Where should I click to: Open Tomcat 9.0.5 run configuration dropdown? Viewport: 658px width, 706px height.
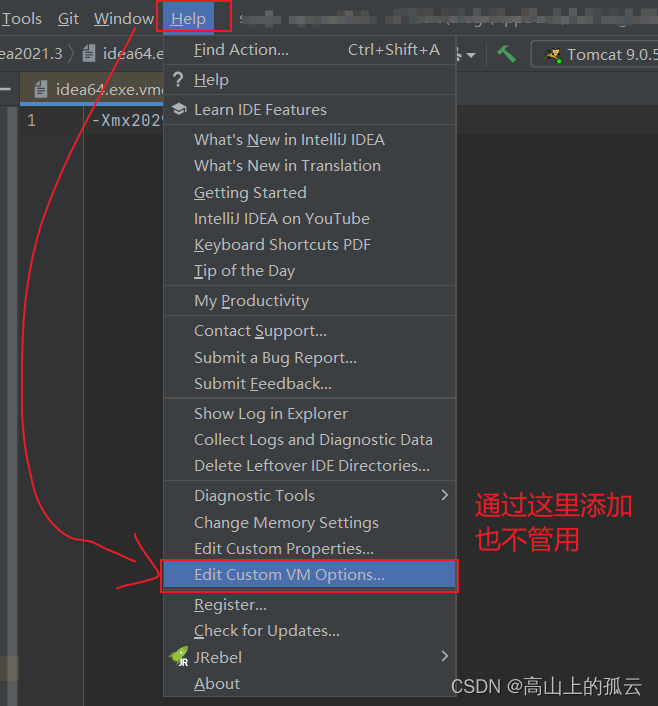point(594,54)
